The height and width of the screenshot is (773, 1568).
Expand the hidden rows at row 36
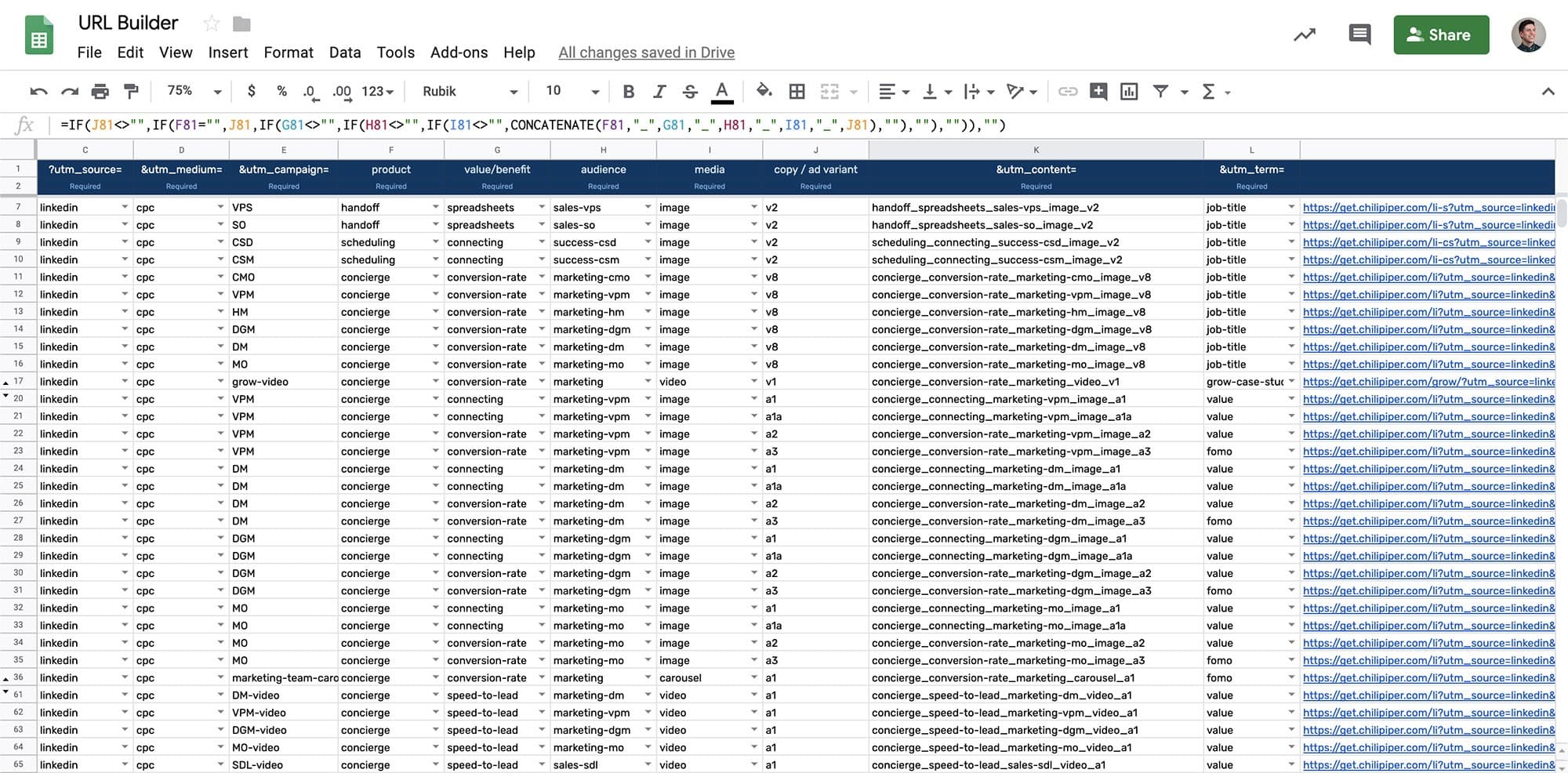[6, 679]
